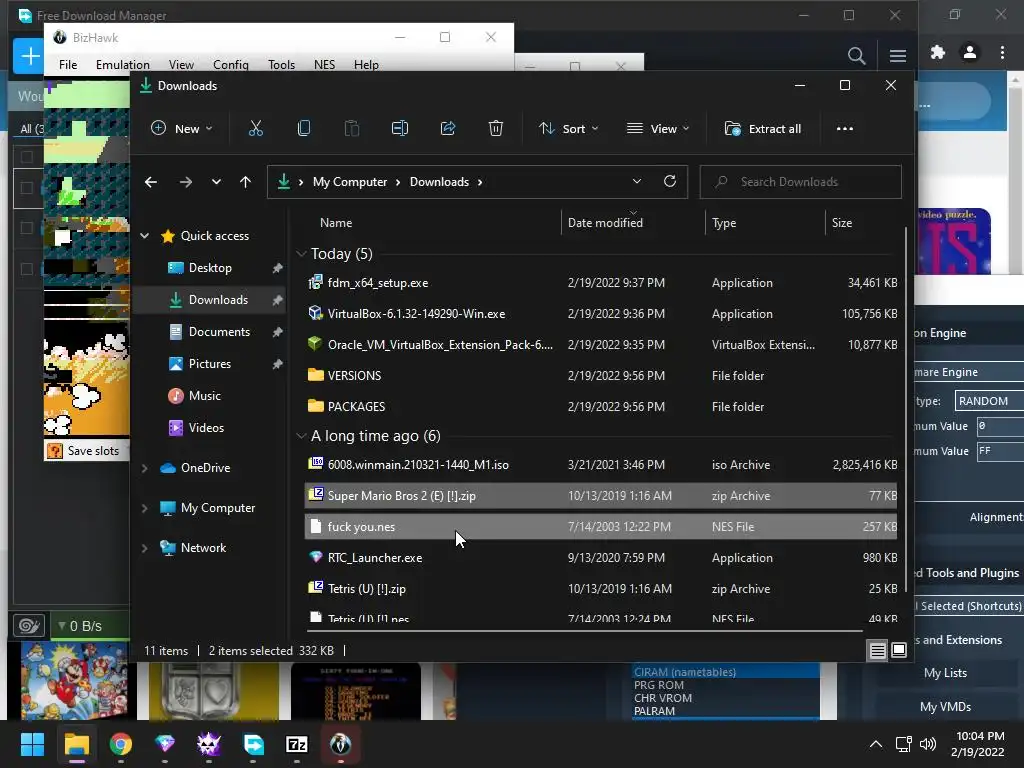The width and height of the screenshot is (1024, 768).
Task: Click the plus add download button
Action: click(29, 56)
